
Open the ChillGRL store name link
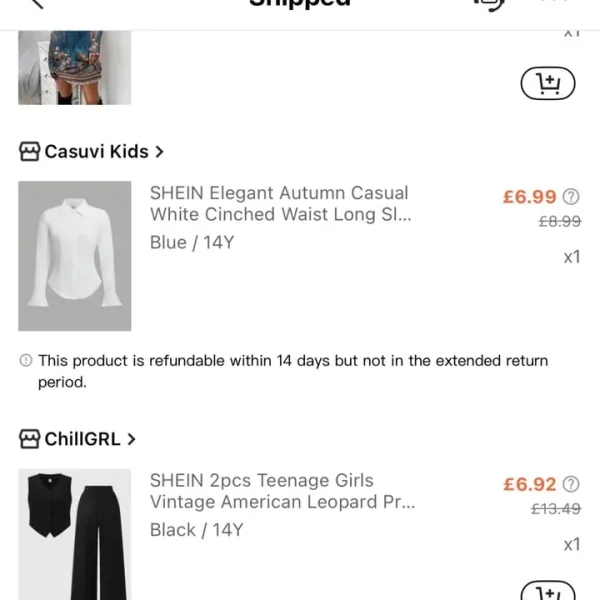coord(82,439)
